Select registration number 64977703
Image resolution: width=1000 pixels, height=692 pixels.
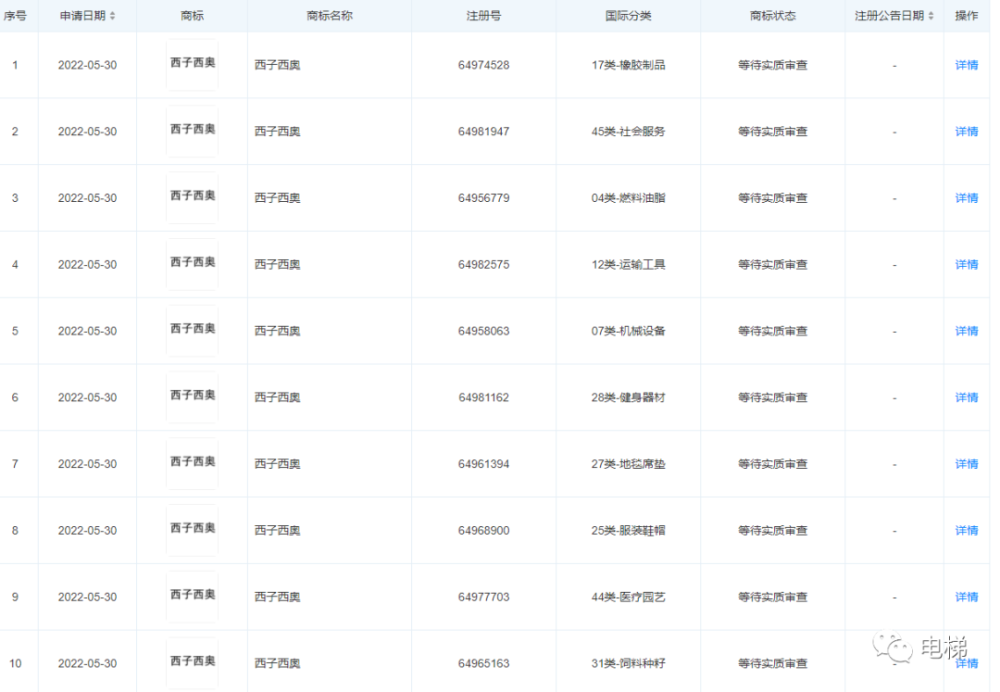pos(483,597)
